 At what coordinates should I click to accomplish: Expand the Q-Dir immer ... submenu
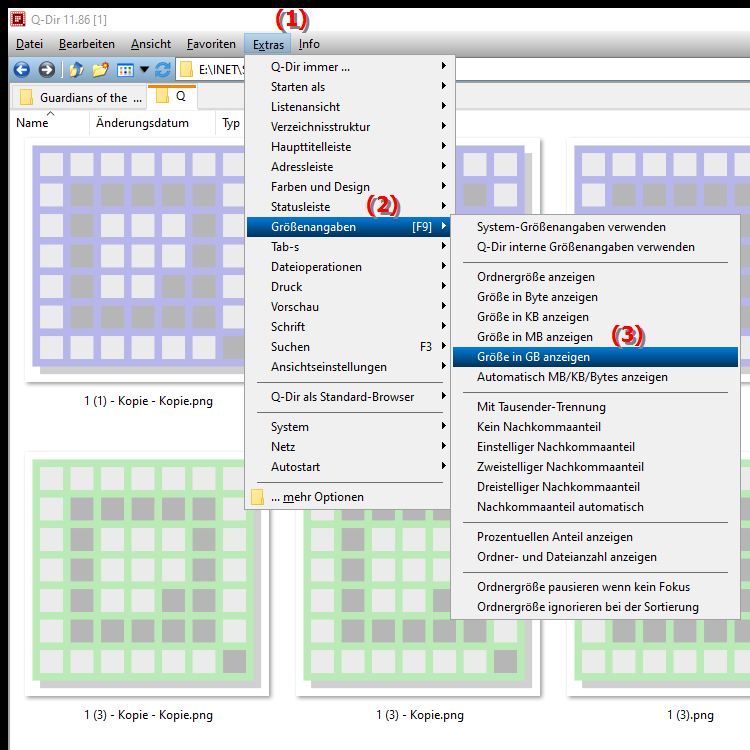click(349, 67)
